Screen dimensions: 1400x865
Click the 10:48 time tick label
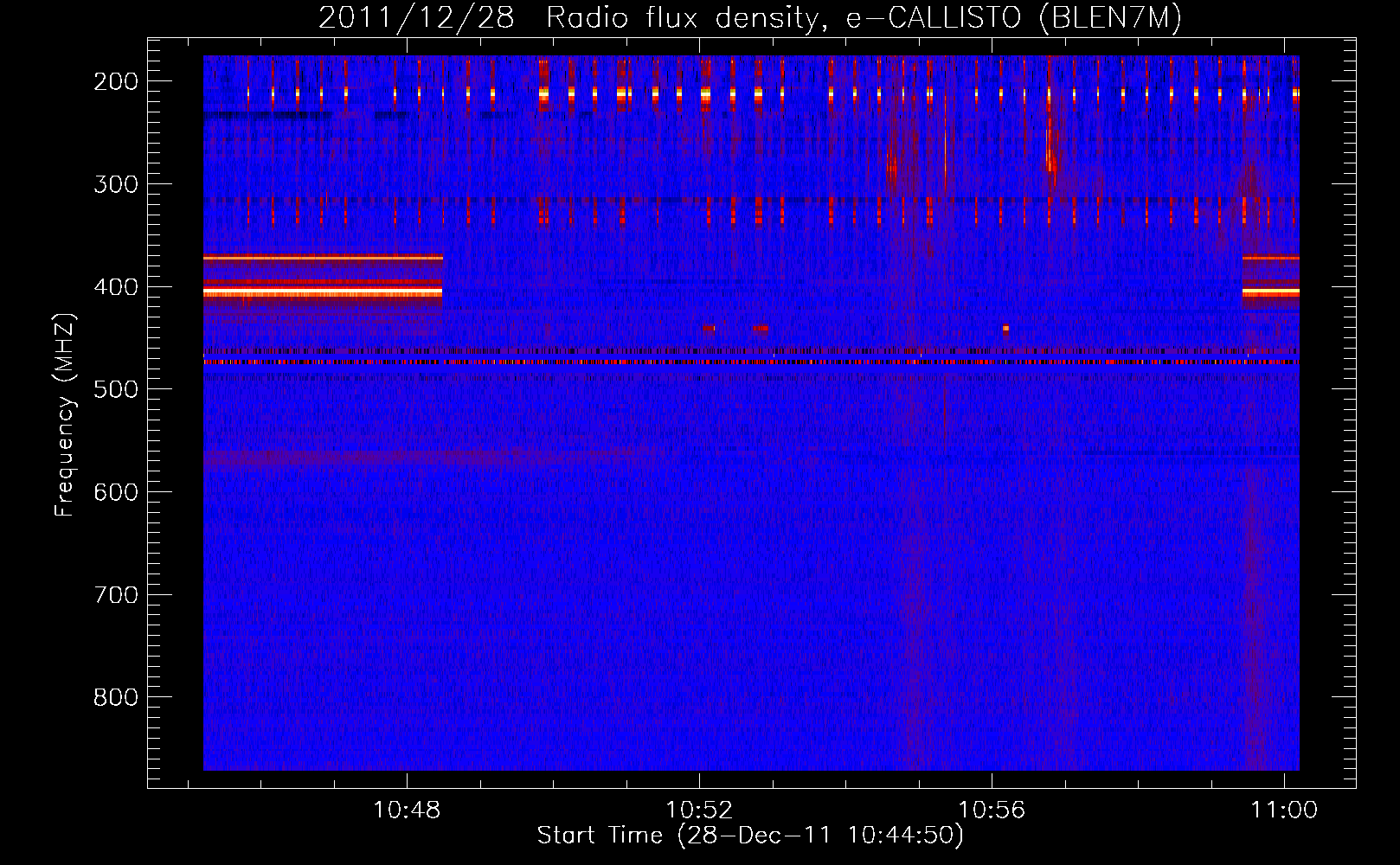coord(406,810)
